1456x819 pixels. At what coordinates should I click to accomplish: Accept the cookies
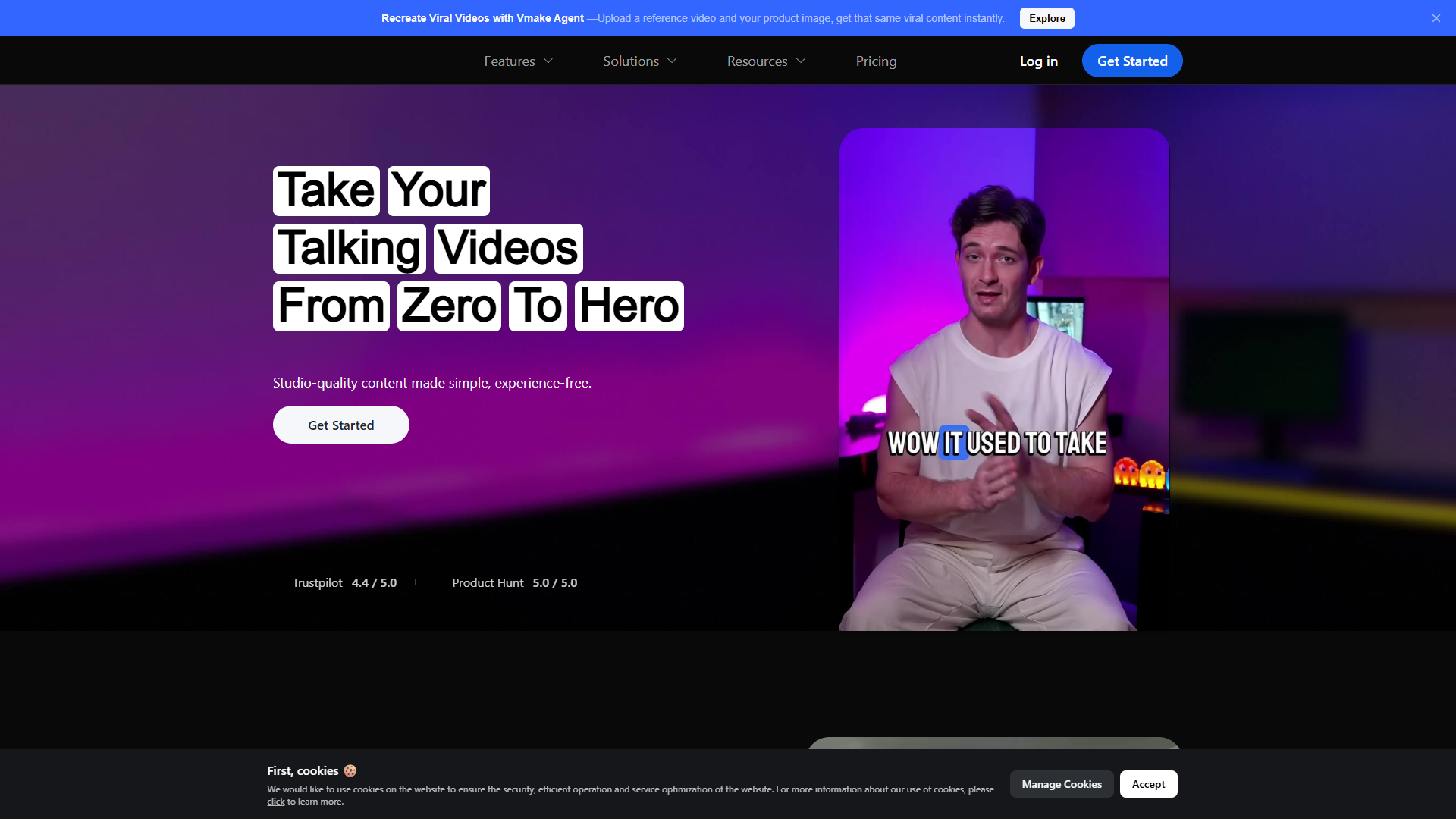pos(1148,784)
